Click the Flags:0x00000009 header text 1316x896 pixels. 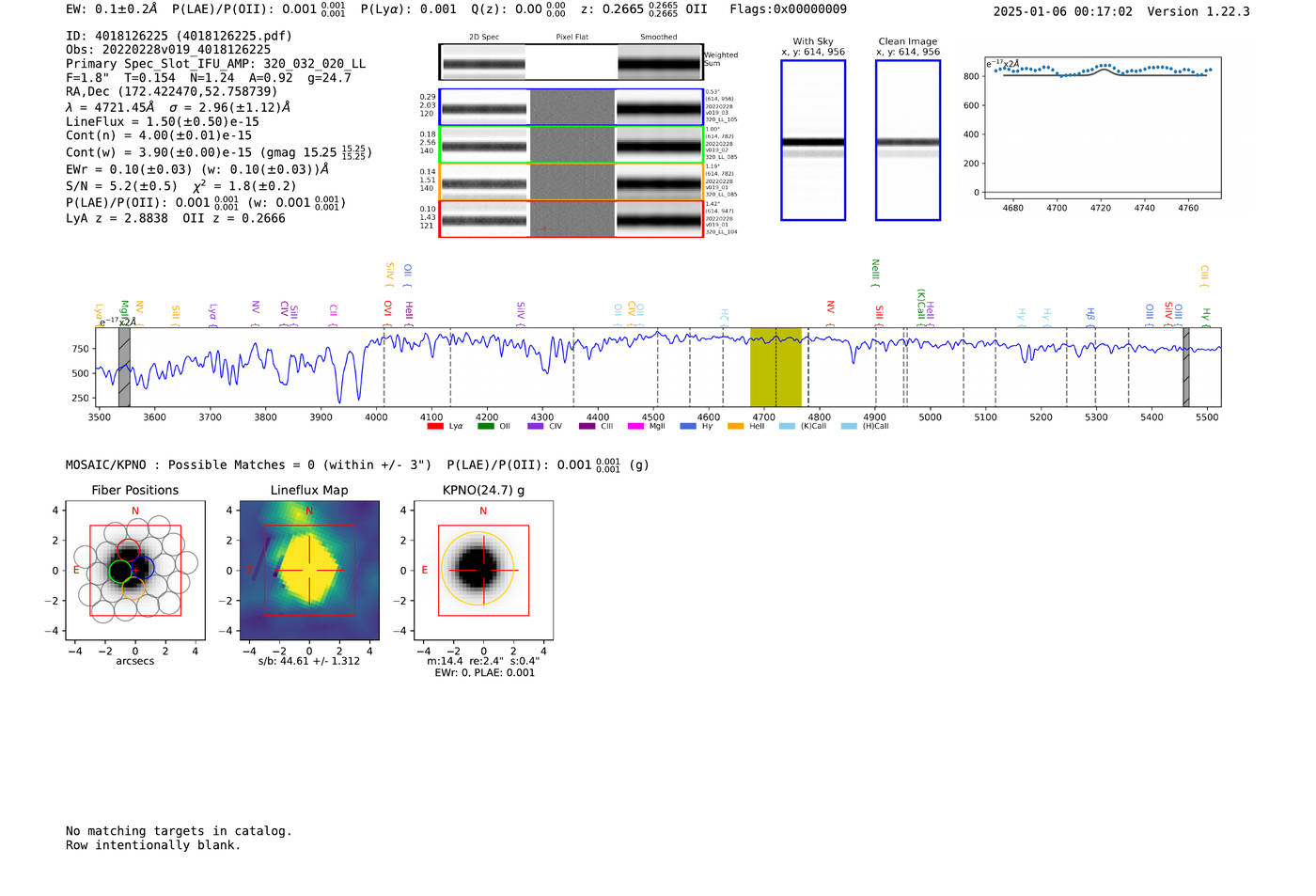click(x=788, y=9)
